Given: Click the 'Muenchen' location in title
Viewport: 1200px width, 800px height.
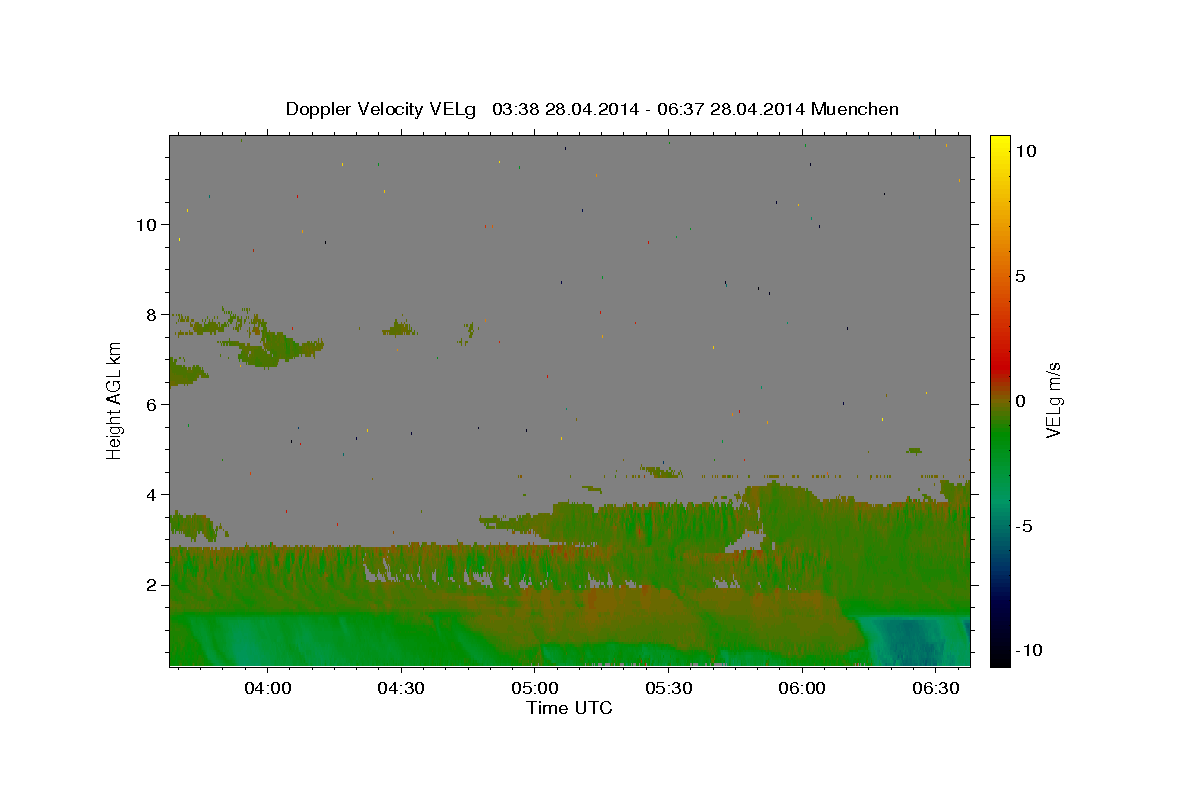Looking at the screenshot, I should (855, 109).
